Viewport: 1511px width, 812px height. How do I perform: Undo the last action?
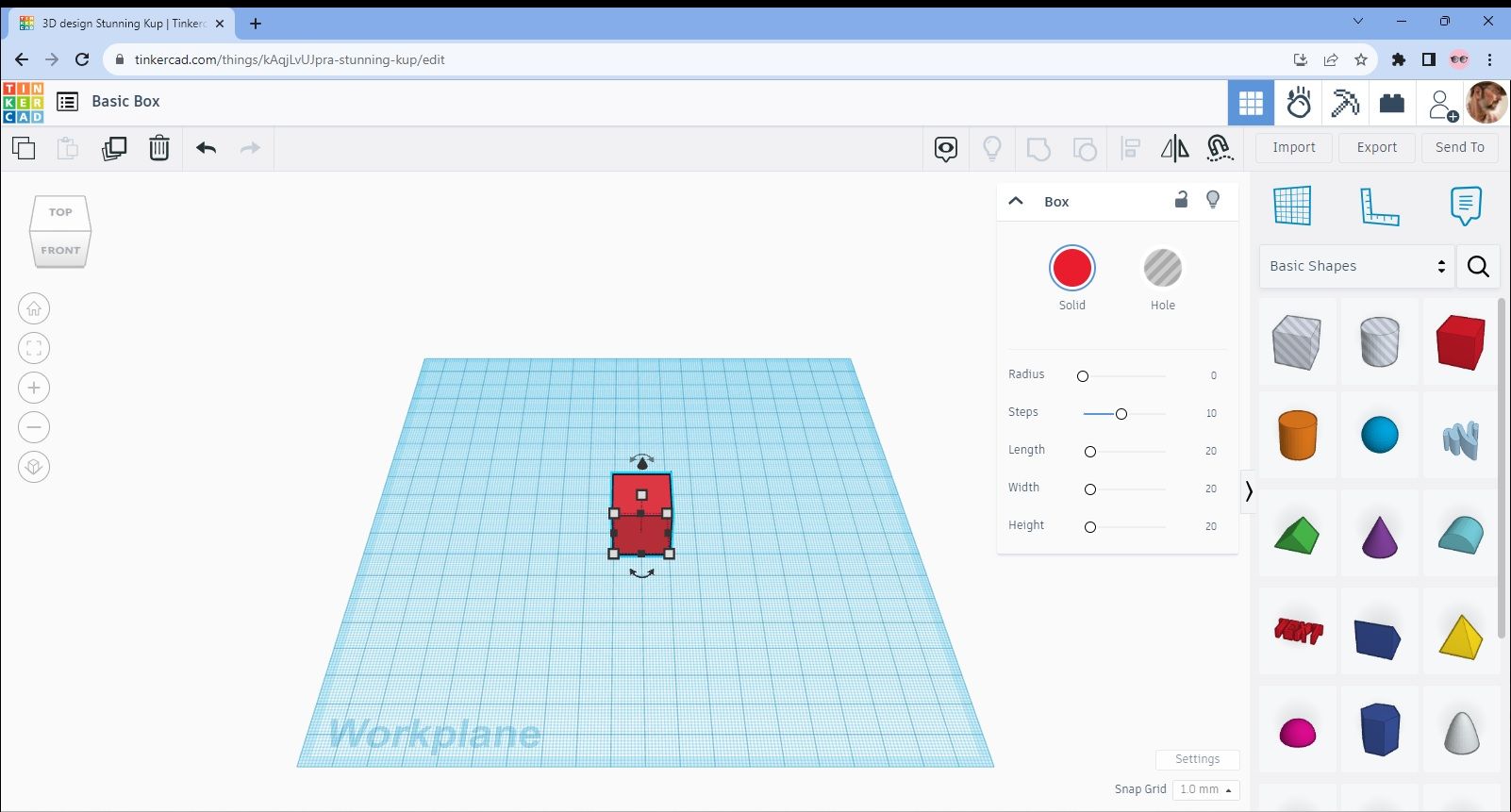pos(207,148)
